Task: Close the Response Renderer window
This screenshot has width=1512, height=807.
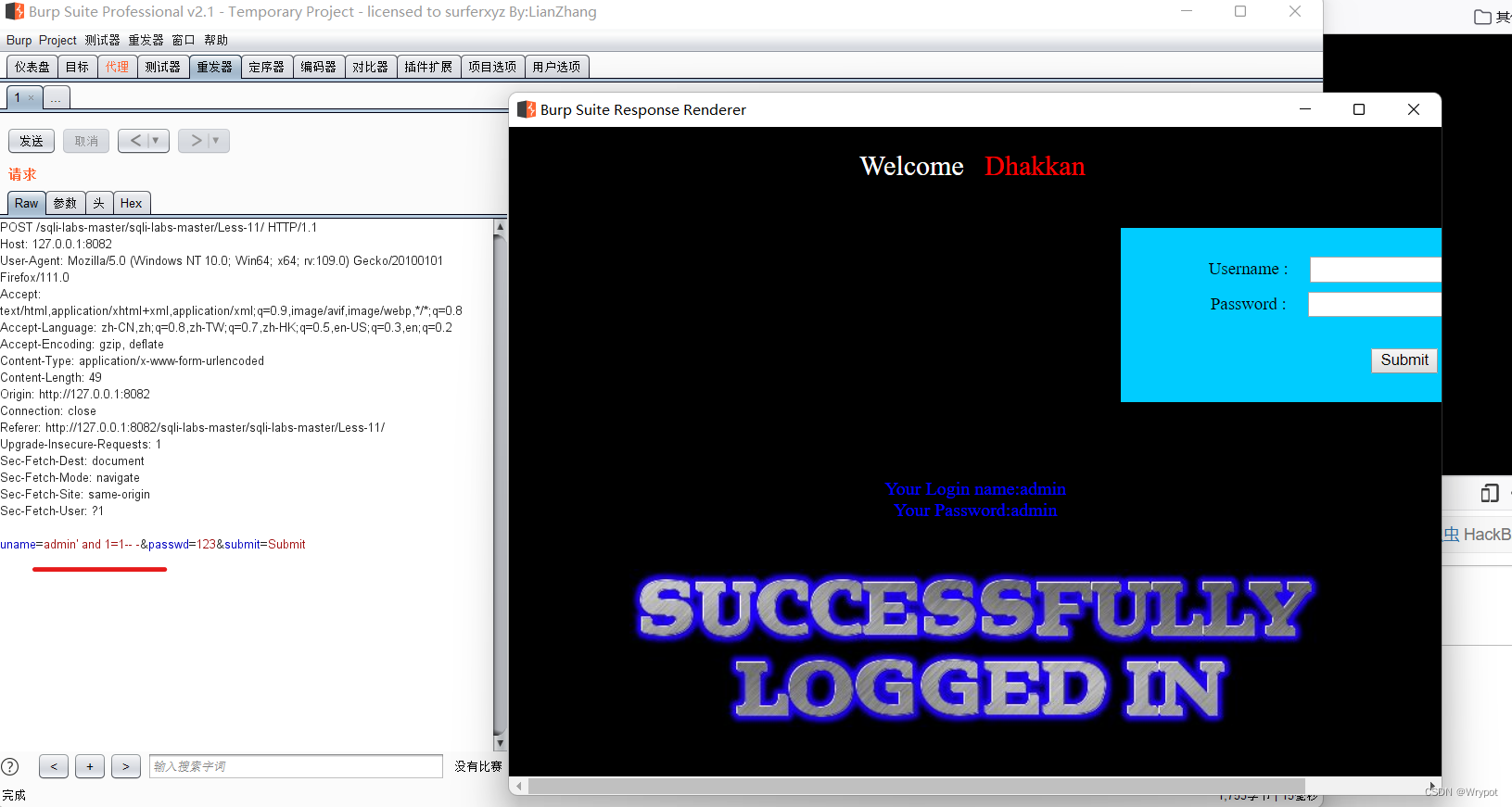Action: (1414, 109)
